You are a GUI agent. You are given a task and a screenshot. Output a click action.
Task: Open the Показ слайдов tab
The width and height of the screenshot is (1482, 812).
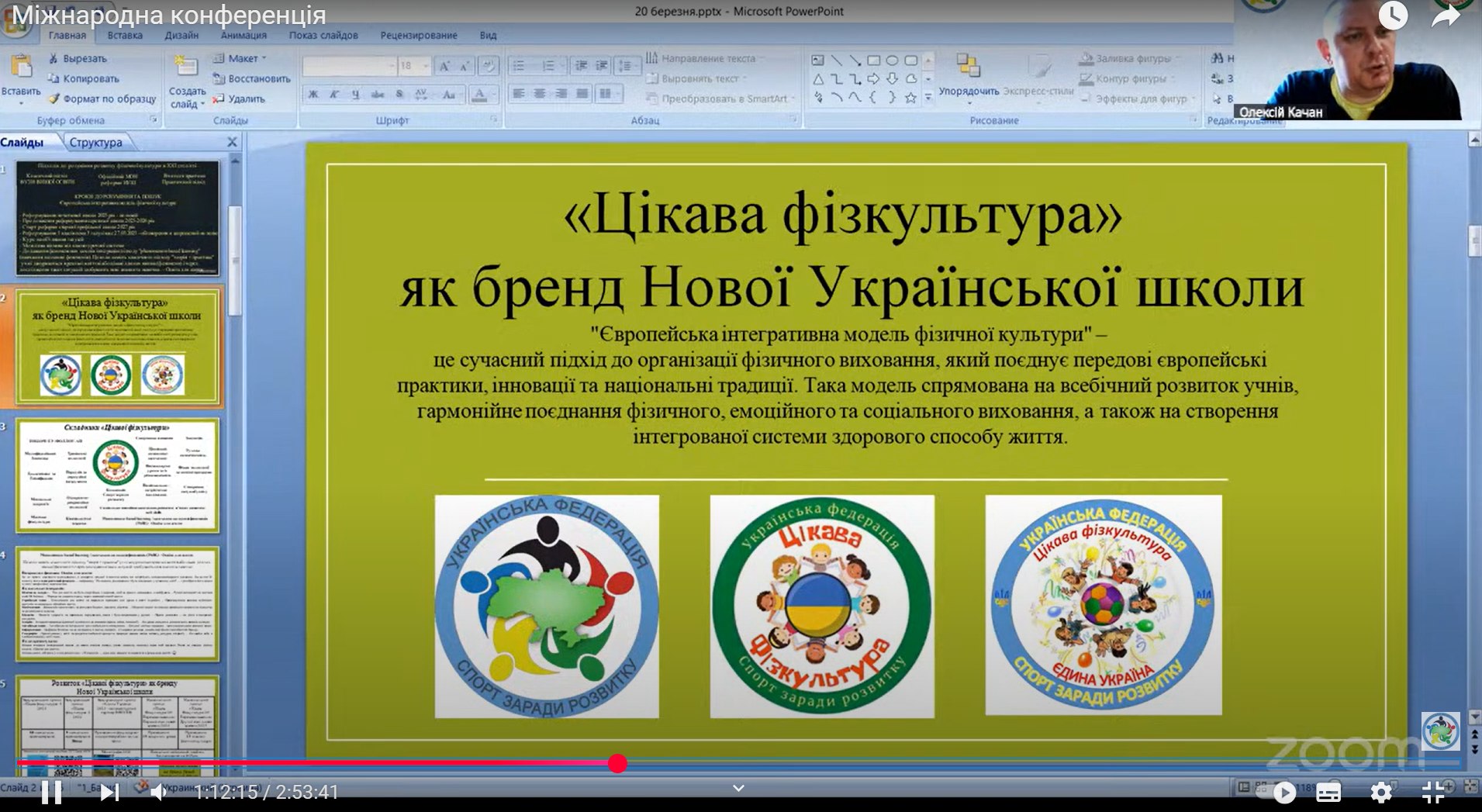point(323,36)
